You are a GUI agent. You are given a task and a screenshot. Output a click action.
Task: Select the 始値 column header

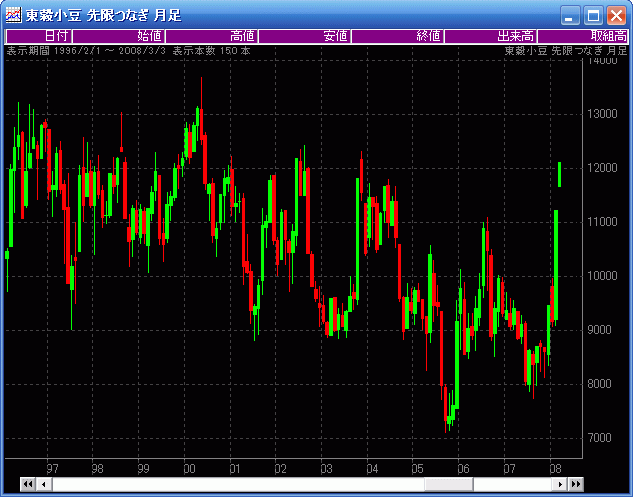[x=118, y=36]
